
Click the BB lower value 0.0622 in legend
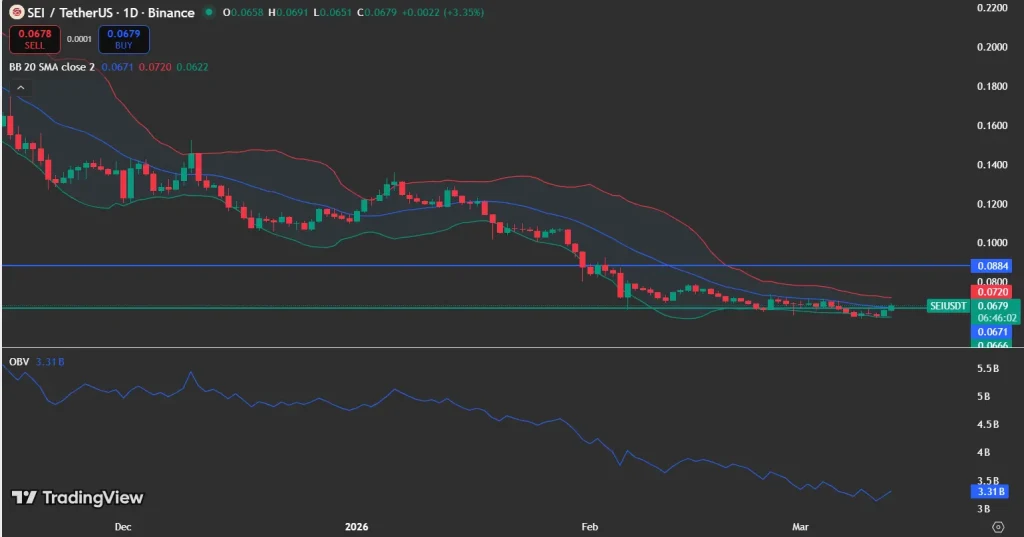click(x=192, y=67)
